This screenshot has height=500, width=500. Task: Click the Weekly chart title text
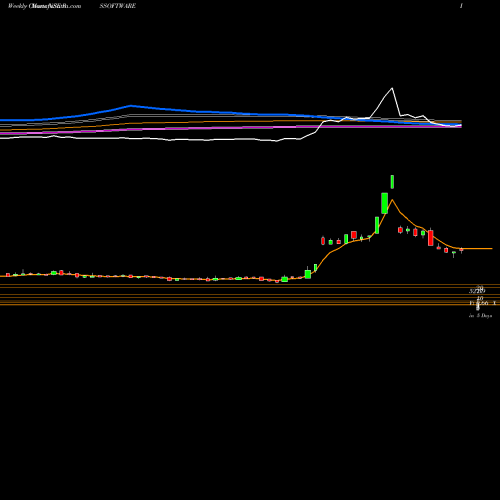pos(44,6)
